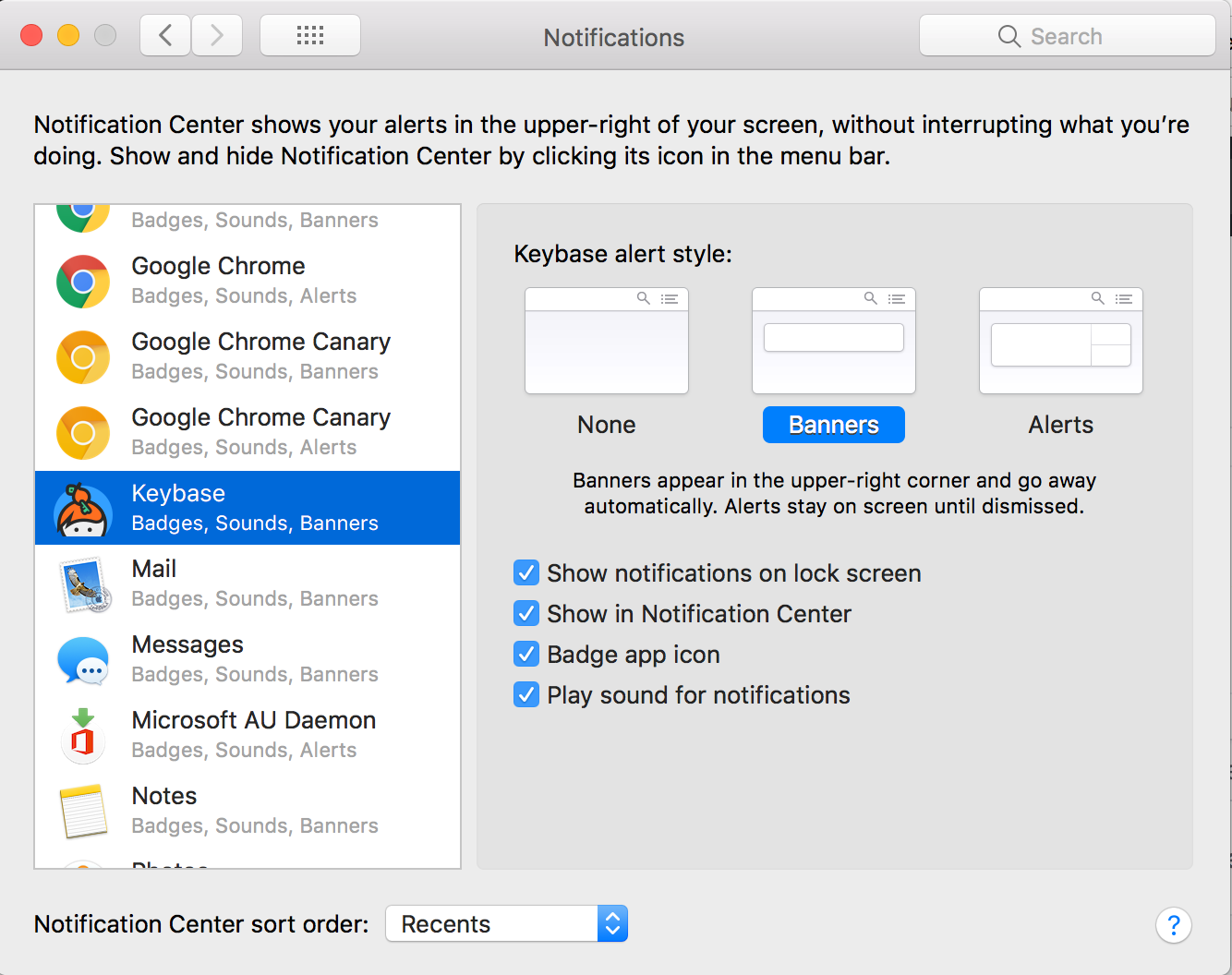The image size is (1232, 975).
Task: Click the Mail stamp icon
Action: pyautogui.click(x=85, y=584)
